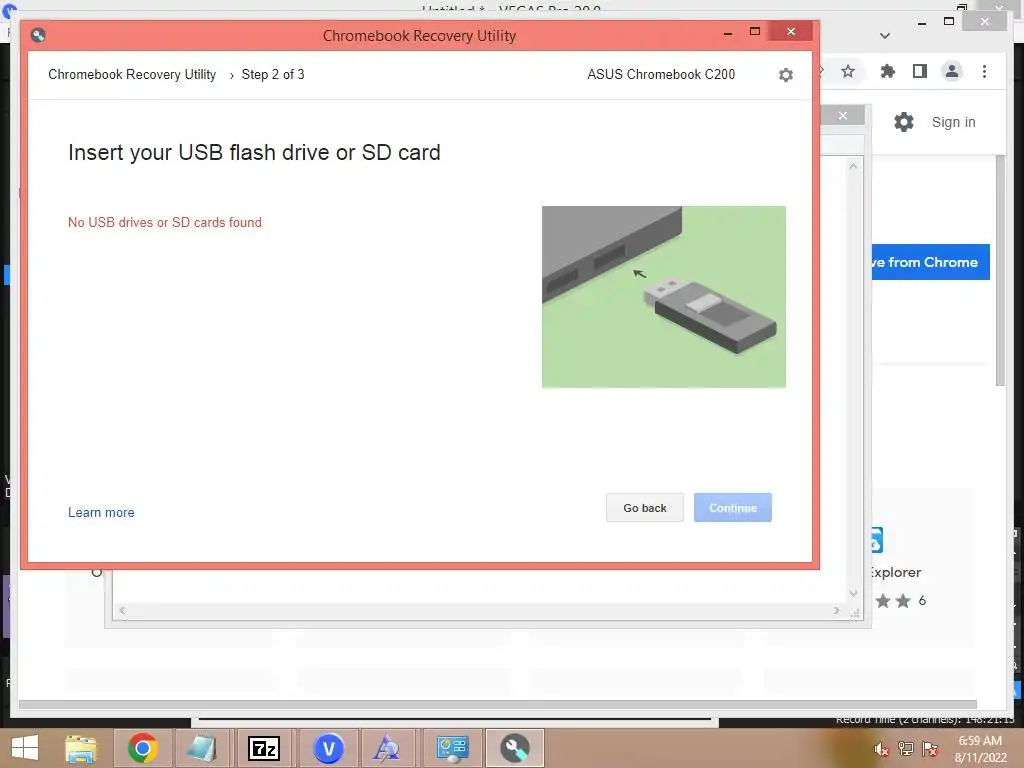Viewport: 1024px width, 768px height.
Task: Click the No USB drives found message
Action: 165,222
